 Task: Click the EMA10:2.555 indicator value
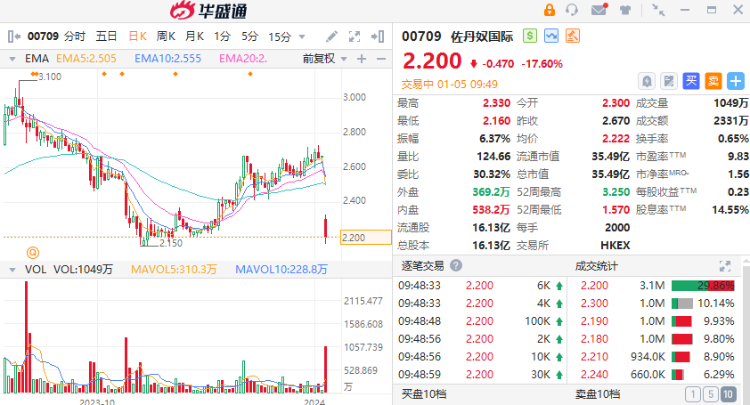coord(167,59)
